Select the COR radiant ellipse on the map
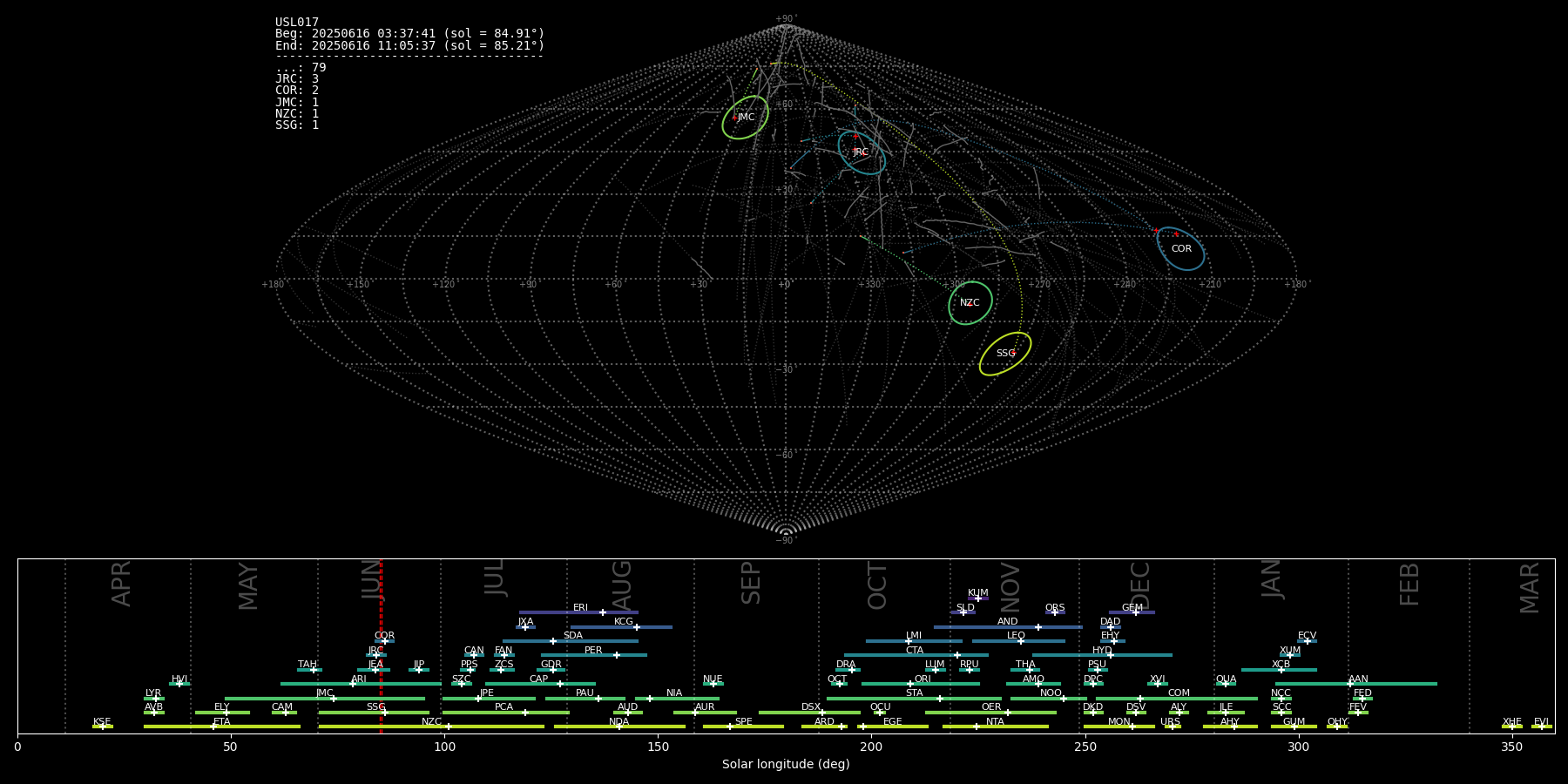 point(1180,248)
